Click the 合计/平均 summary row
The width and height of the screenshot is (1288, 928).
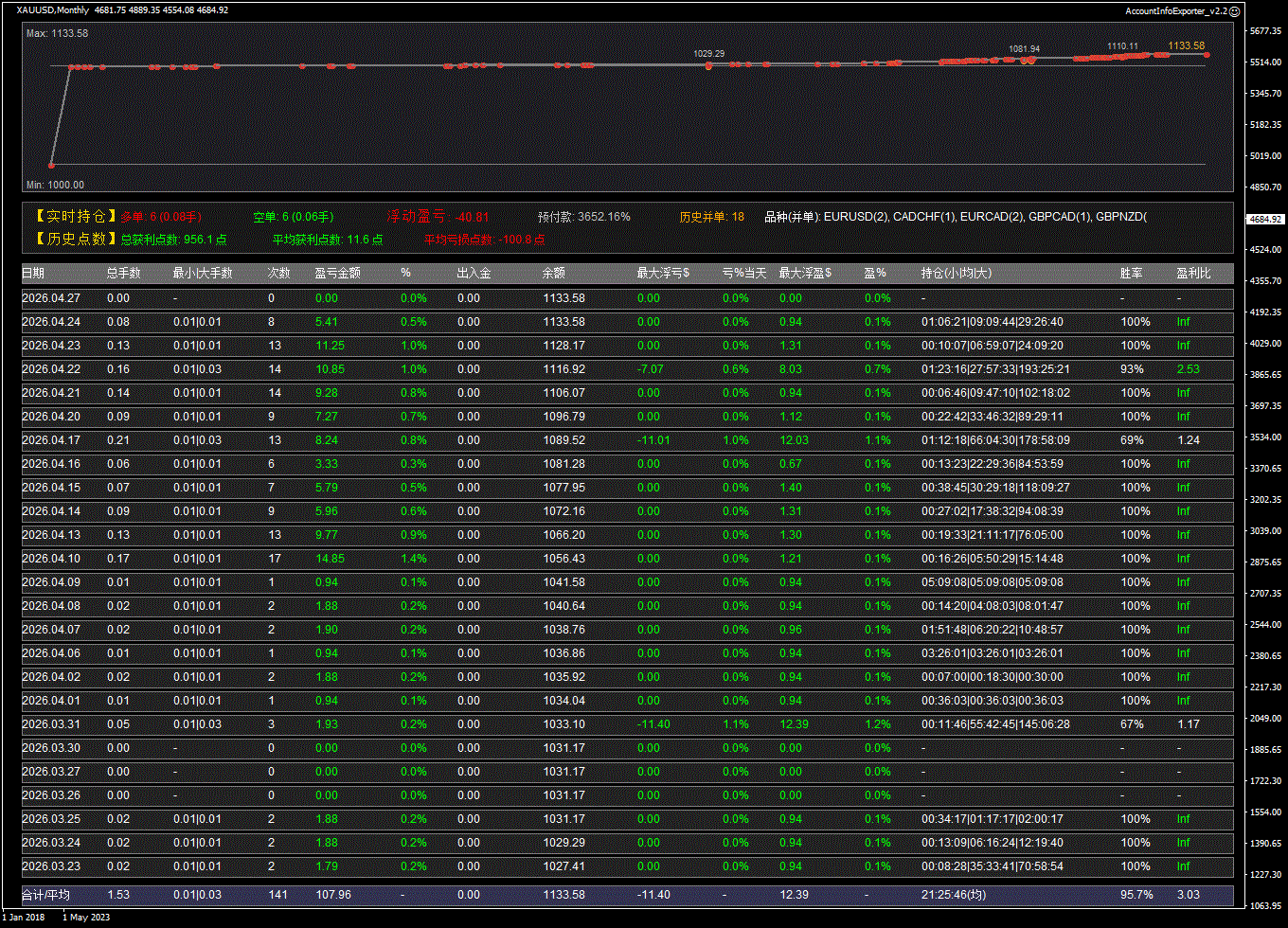(x=46, y=895)
